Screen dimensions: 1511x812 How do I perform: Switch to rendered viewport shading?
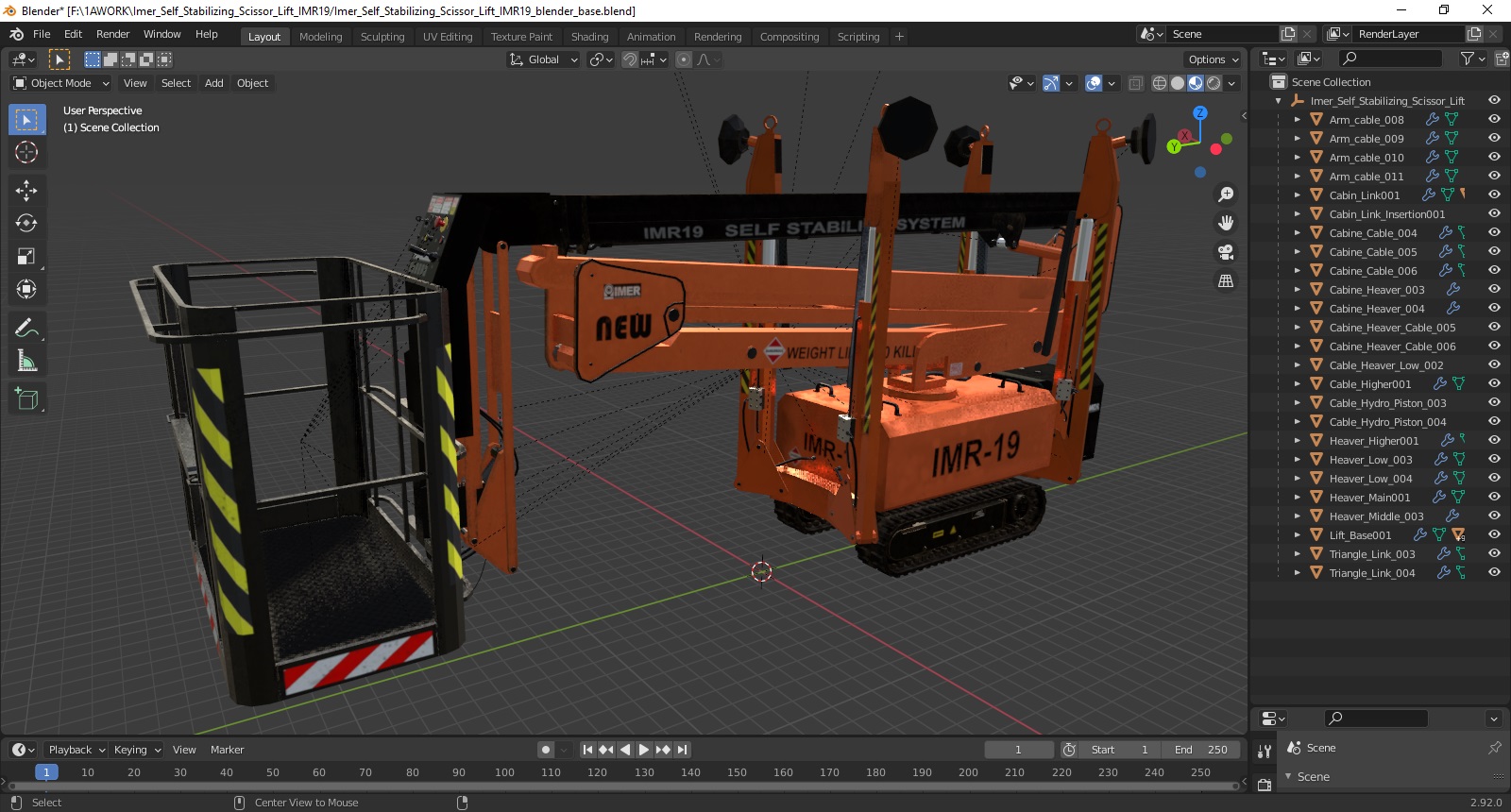(1214, 83)
